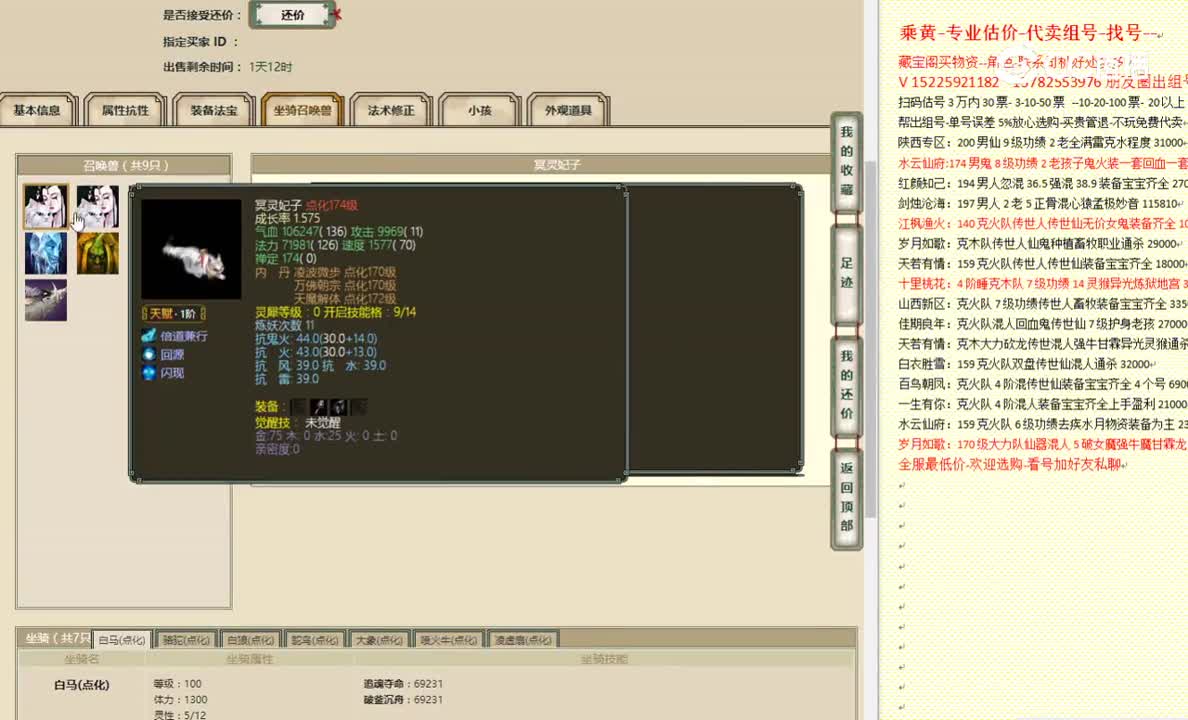Click the fourth pet equipment slot
Screen dimensions: 1188x720
point(359,407)
